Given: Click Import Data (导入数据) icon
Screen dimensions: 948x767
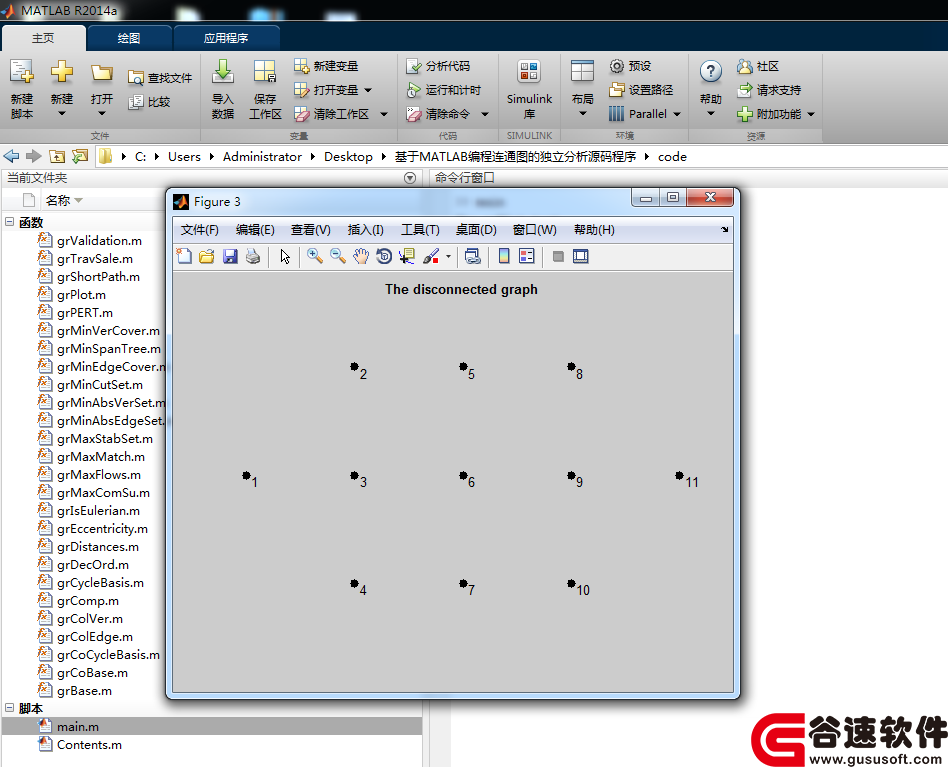Looking at the screenshot, I should (223, 71).
